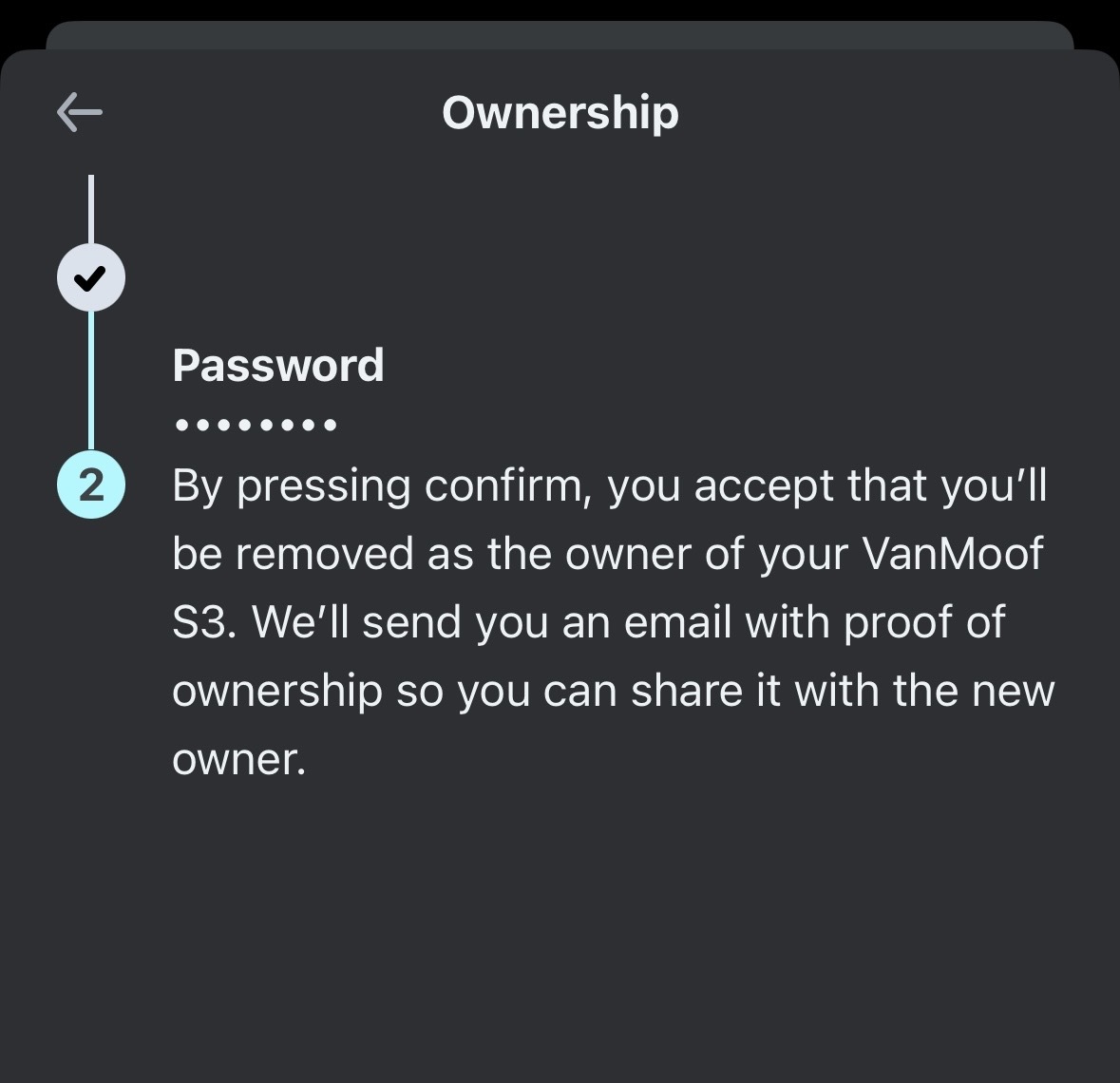Focus the masked password dots field
Image resolution: width=1120 pixels, height=1083 pixels.
point(256,425)
